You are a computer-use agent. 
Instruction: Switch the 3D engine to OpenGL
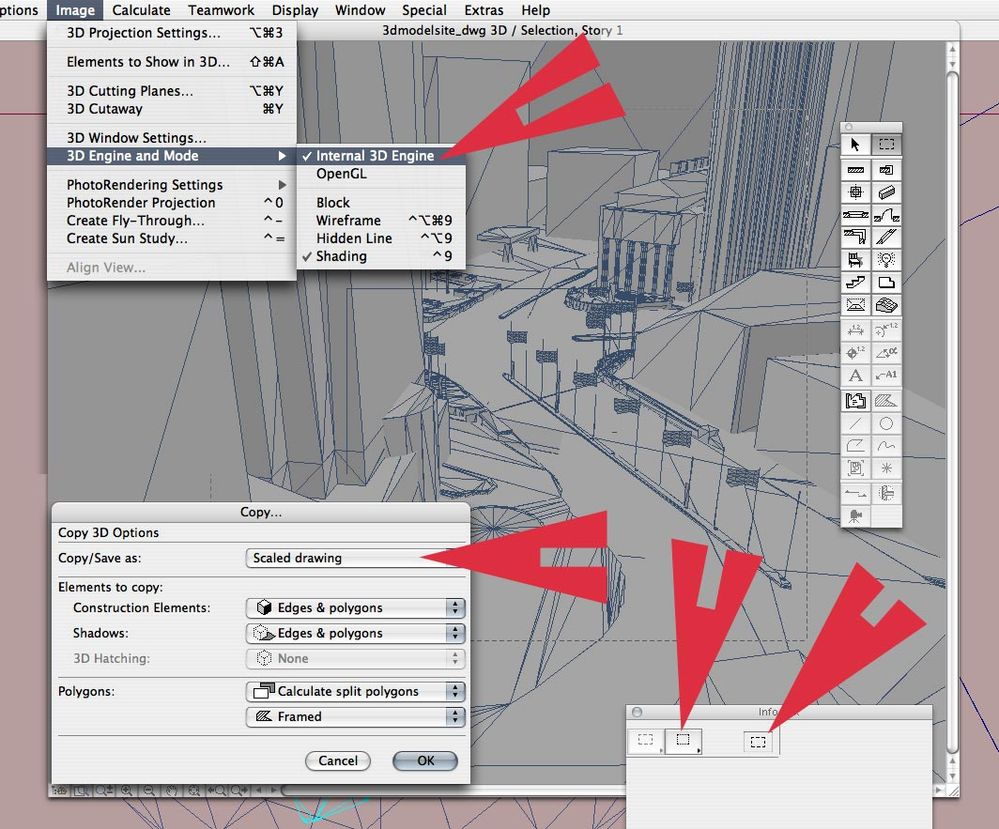(x=381, y=173)
